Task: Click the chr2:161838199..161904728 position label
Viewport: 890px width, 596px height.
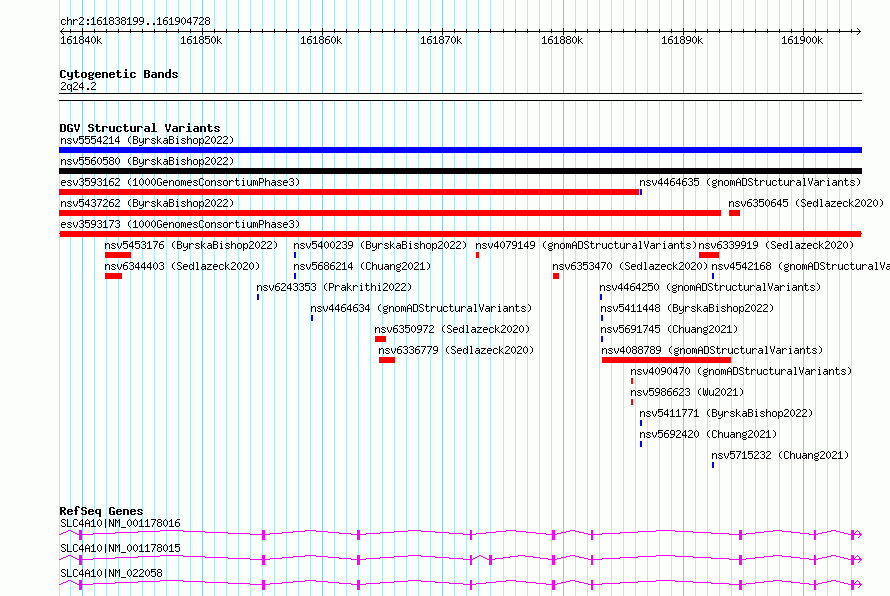Action: click(135, 21)
